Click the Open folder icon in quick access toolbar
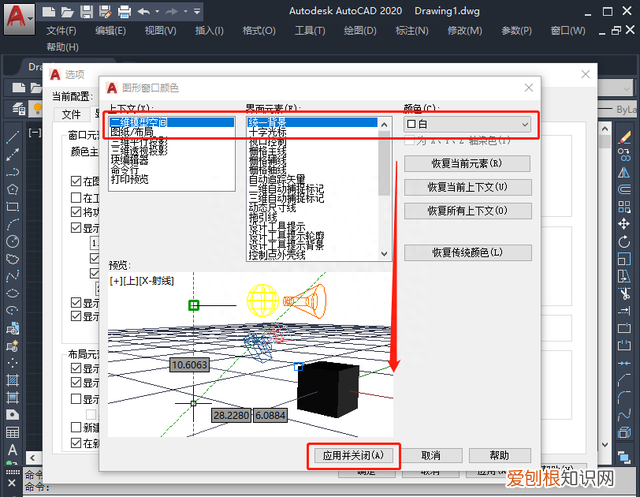The width and height of the screenshot is (640, 497). 67,11
